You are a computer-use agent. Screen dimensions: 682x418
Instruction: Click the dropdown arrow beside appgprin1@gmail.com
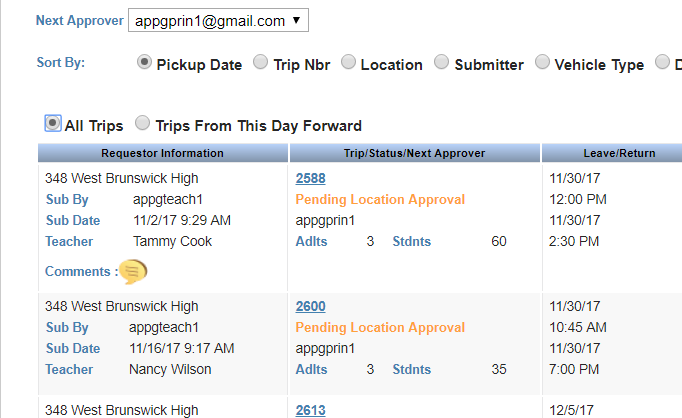tap(297, 20)
